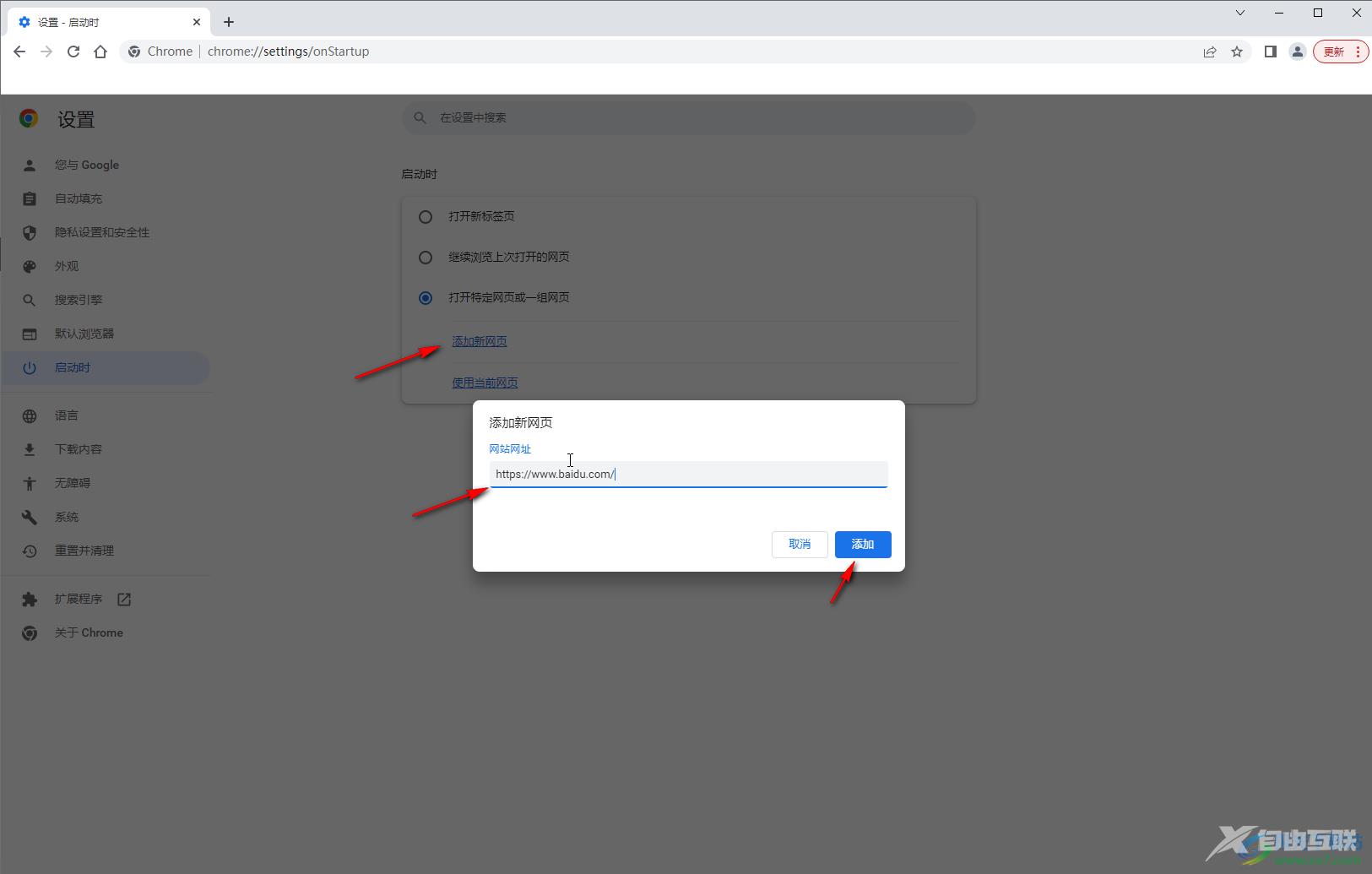Select 打开特定网页或一组网页 radio option

click(426, 298)
